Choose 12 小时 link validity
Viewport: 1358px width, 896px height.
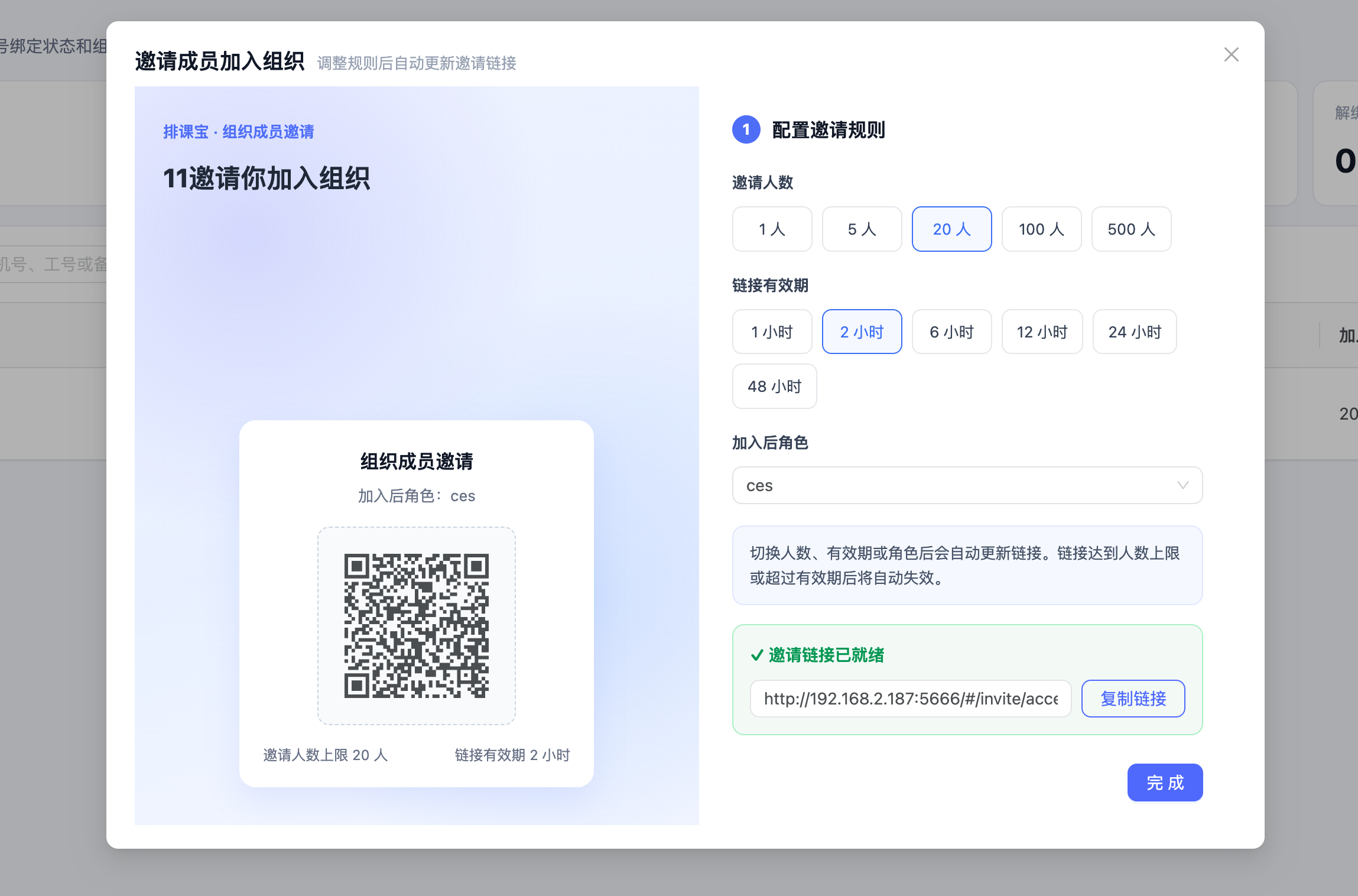point(1042,332)
